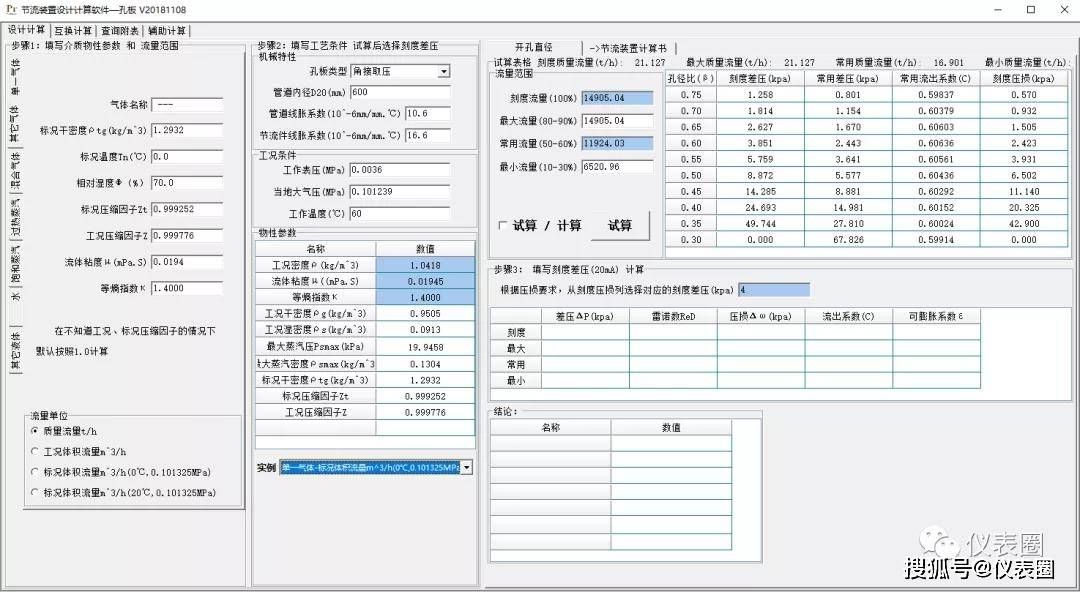Click the app icon in the title bar

(9, 9)
